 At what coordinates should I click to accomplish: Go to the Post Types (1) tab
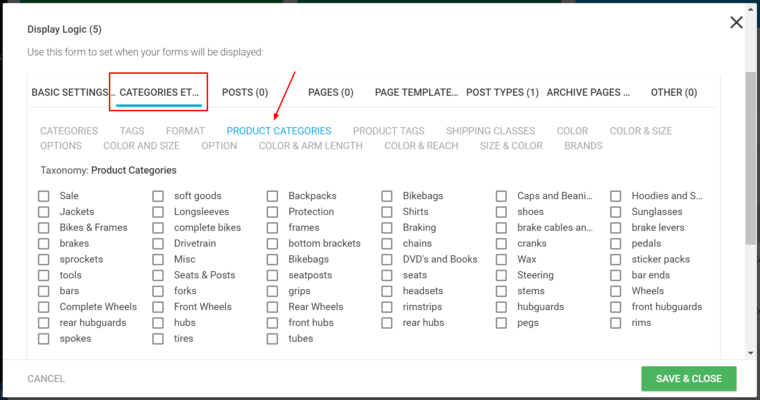pyautogui.click(x=502, y=93)
